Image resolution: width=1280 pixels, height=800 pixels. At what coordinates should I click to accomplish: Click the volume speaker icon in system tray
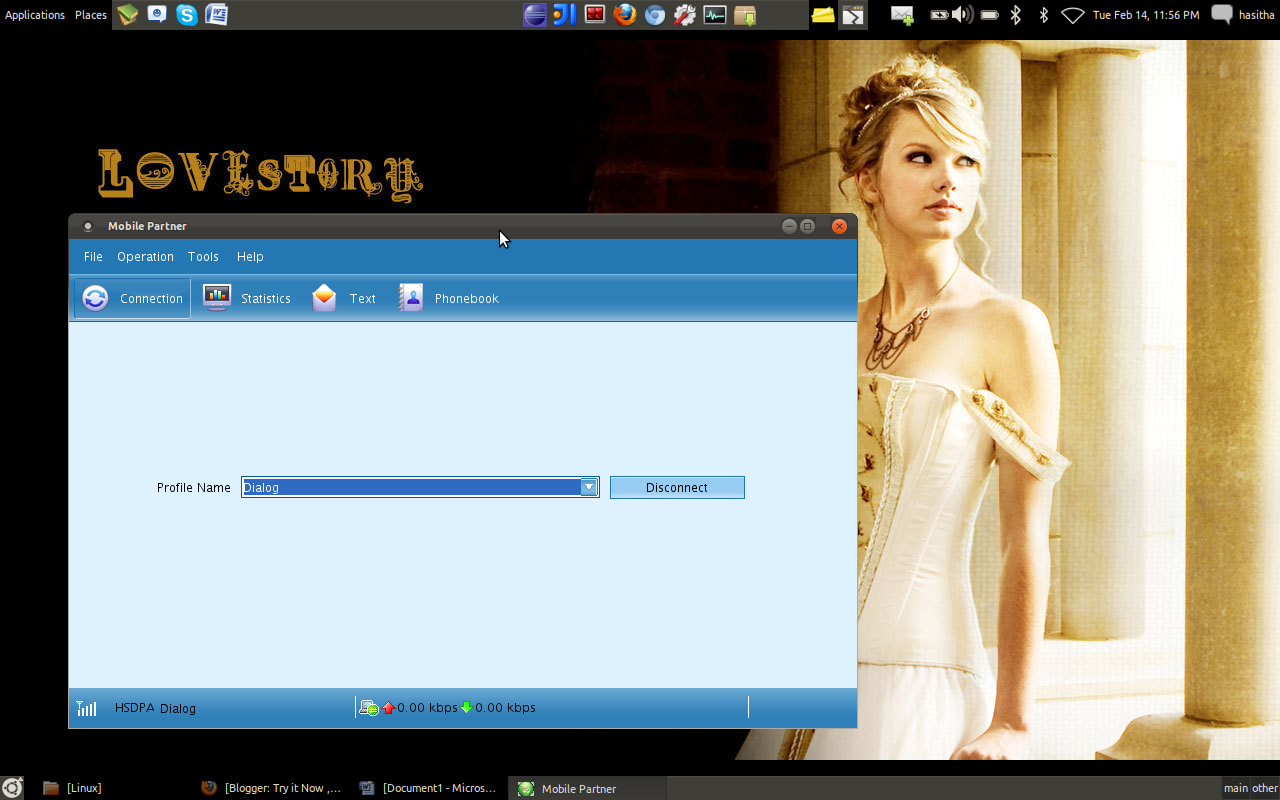(961, 14)
